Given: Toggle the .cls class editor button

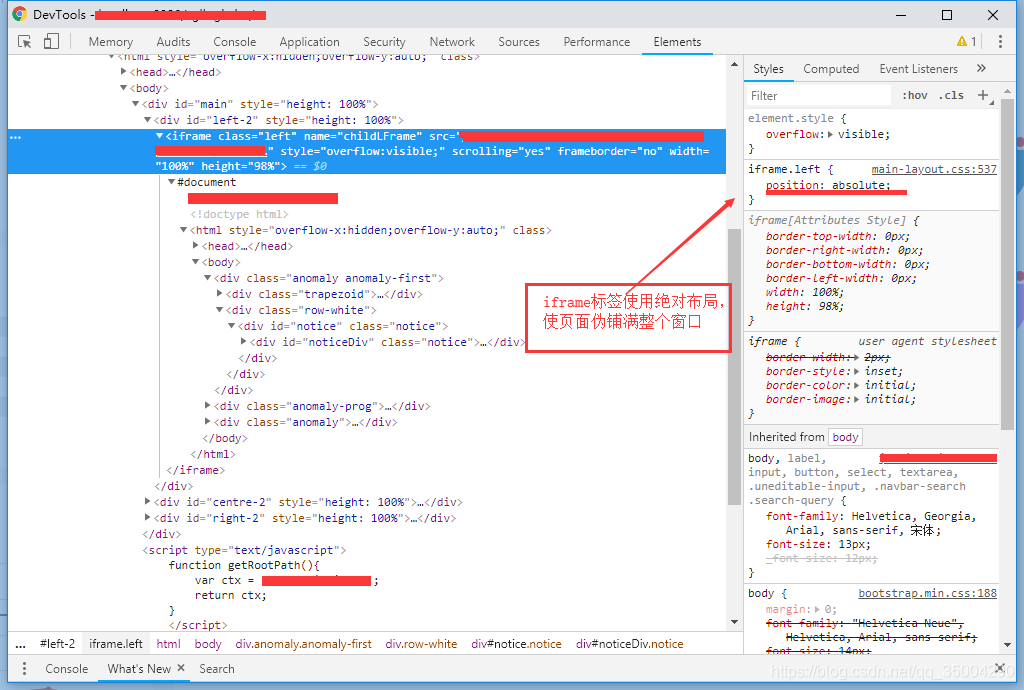Looking at the screenshot, I should tap(951, 95).
